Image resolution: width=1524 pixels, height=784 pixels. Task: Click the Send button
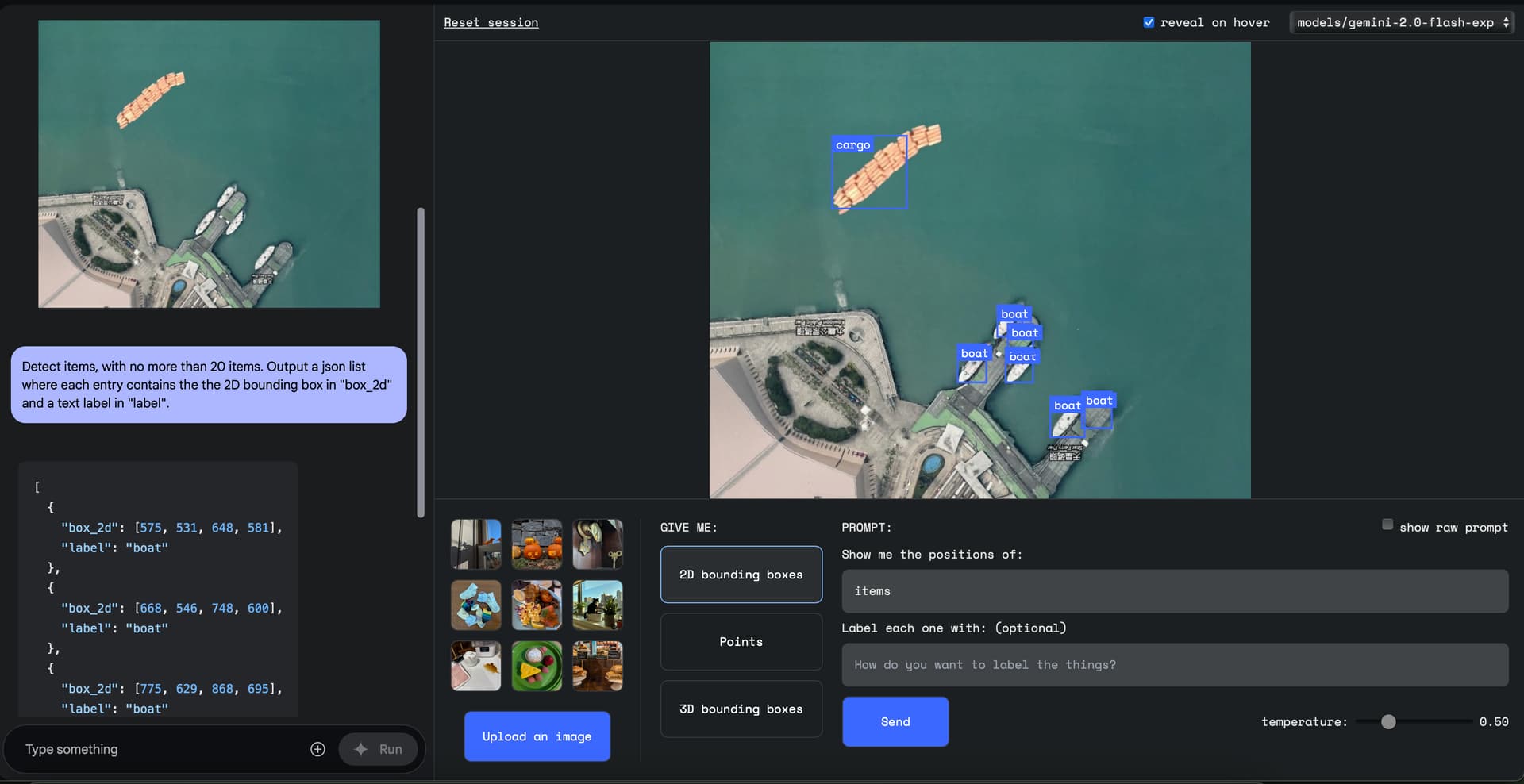[895, 722]
